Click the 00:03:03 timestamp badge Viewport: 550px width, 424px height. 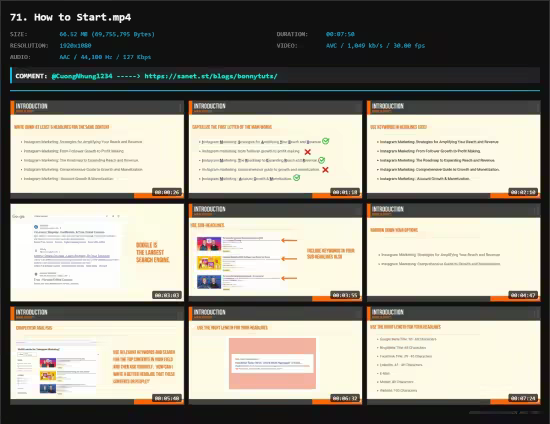point(167,295)
